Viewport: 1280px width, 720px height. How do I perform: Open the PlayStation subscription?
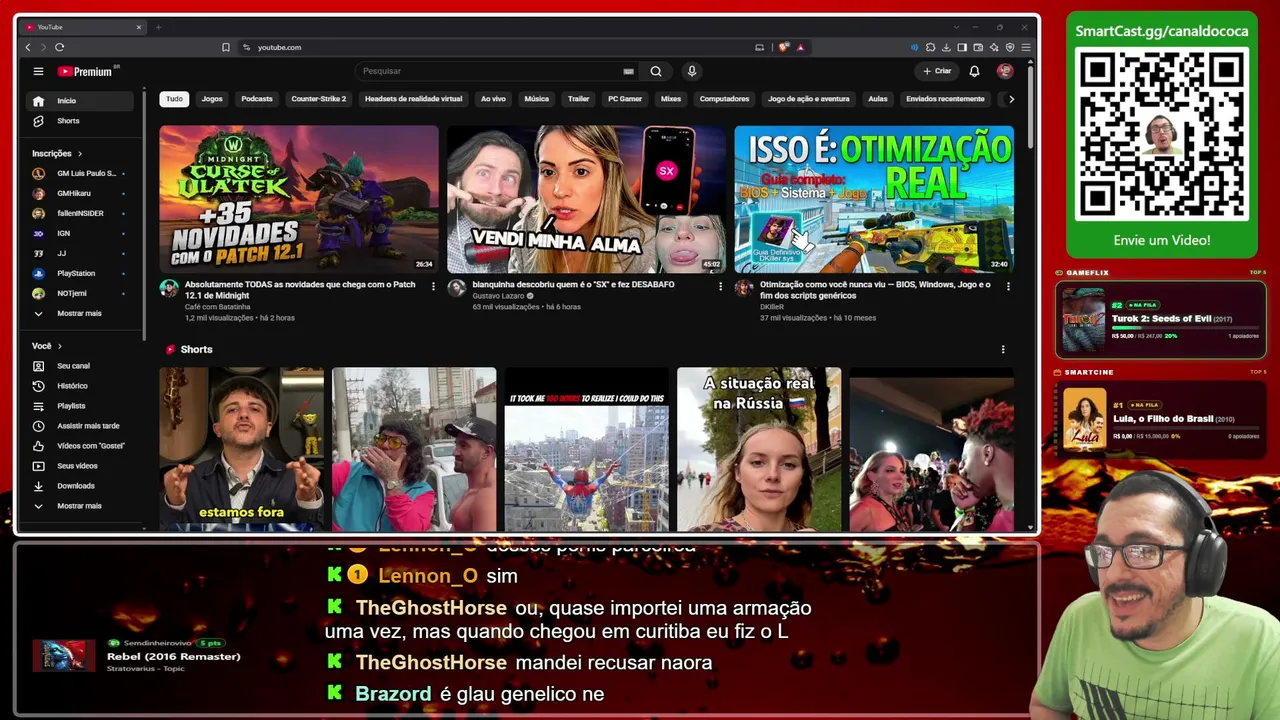(80, 273)
